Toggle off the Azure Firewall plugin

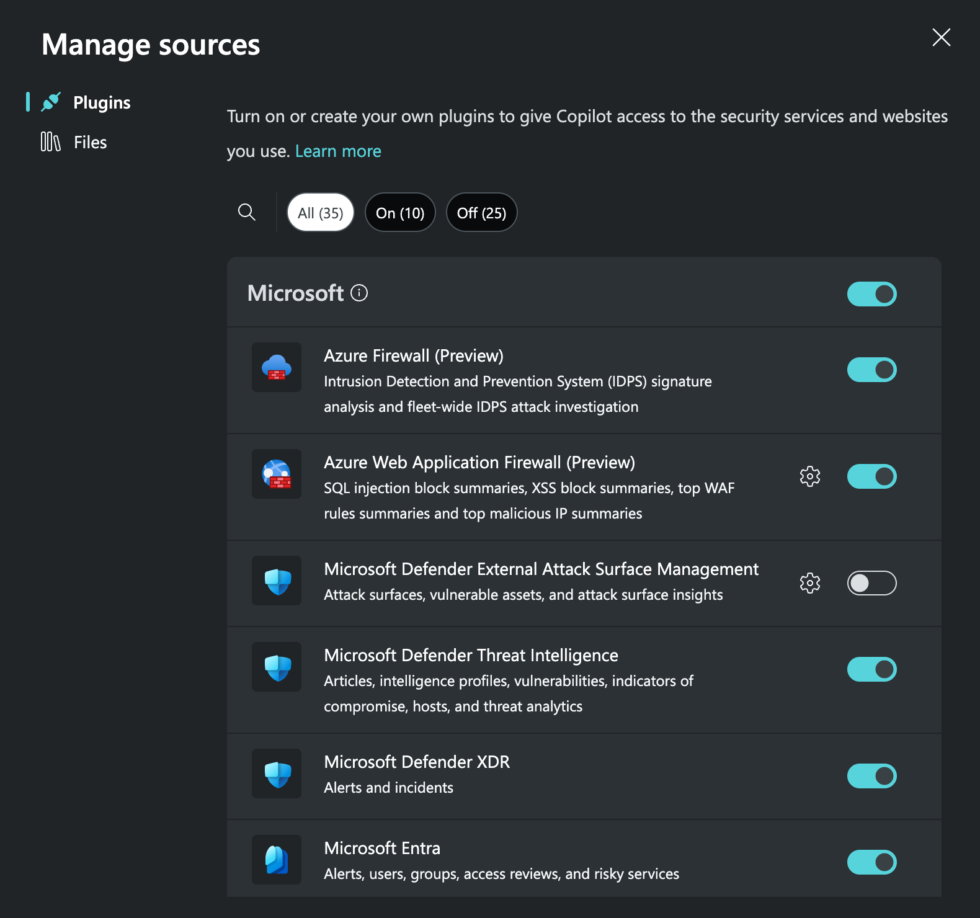click(x=871, y=369)
